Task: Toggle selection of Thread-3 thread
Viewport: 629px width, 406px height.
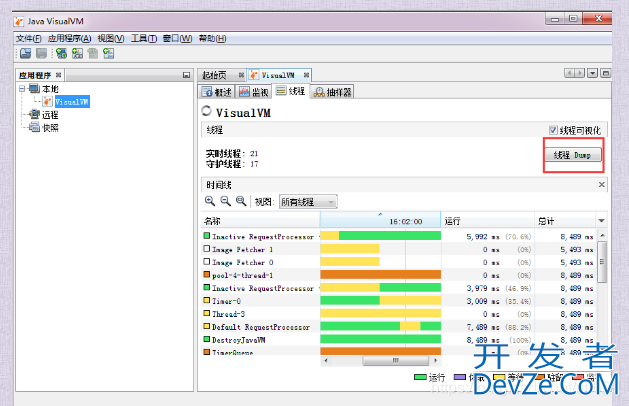Action: click(207, 313)
